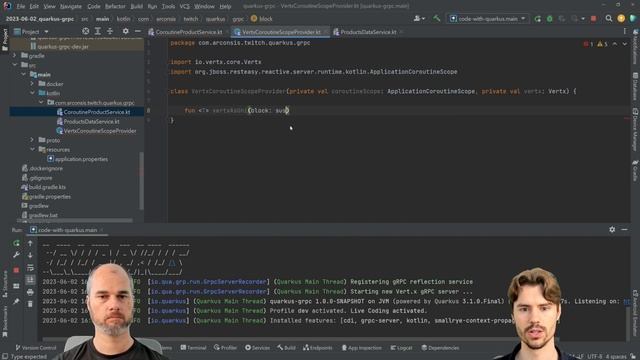The width and height of the screenshot is (640, 360).
Task: Select ProductsDataService.kt in project tree
Action: pos(87,121)
